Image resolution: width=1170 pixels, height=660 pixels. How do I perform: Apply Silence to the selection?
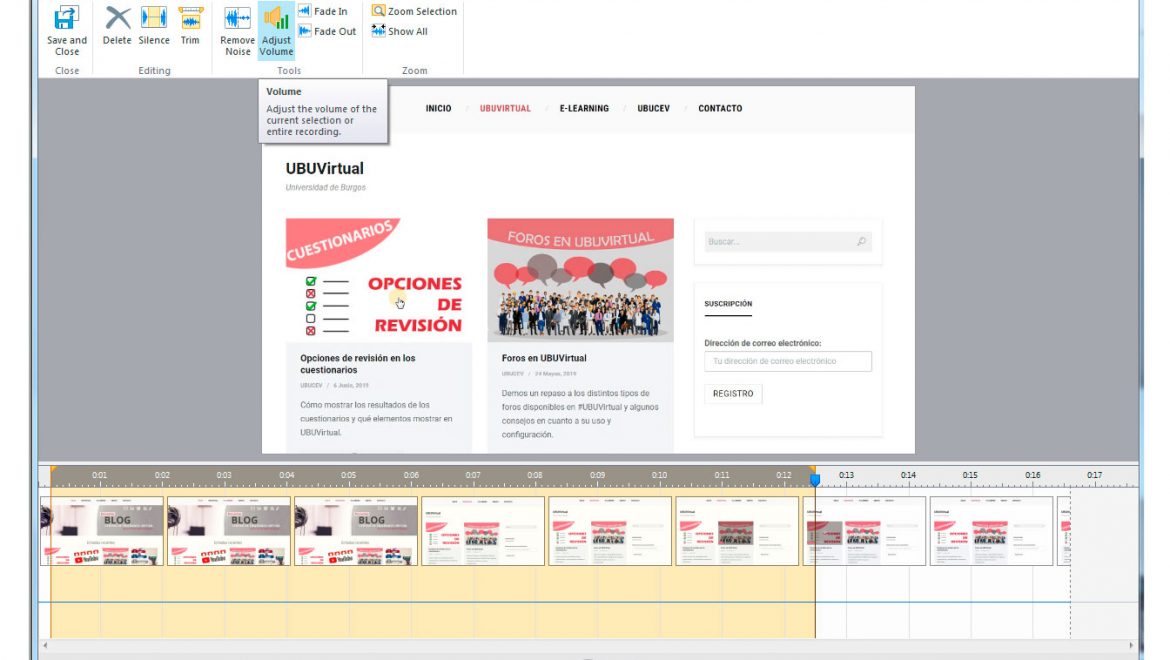(x=154, y=25)
